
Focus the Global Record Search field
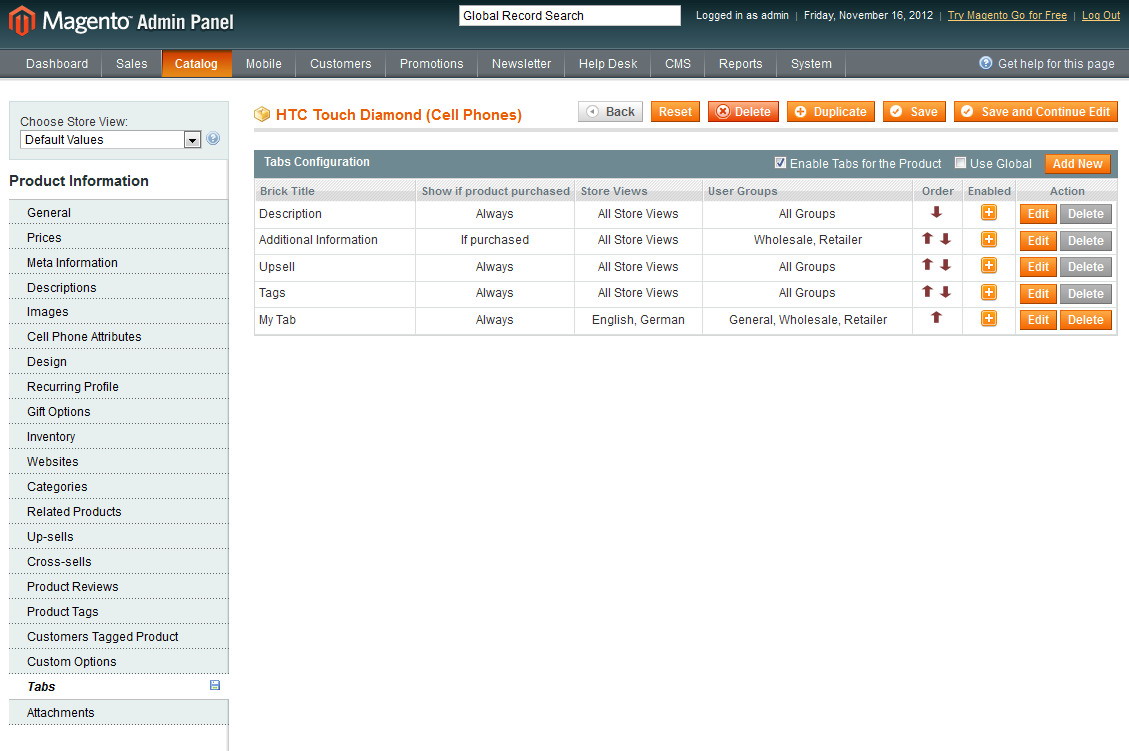click(569, 16)
